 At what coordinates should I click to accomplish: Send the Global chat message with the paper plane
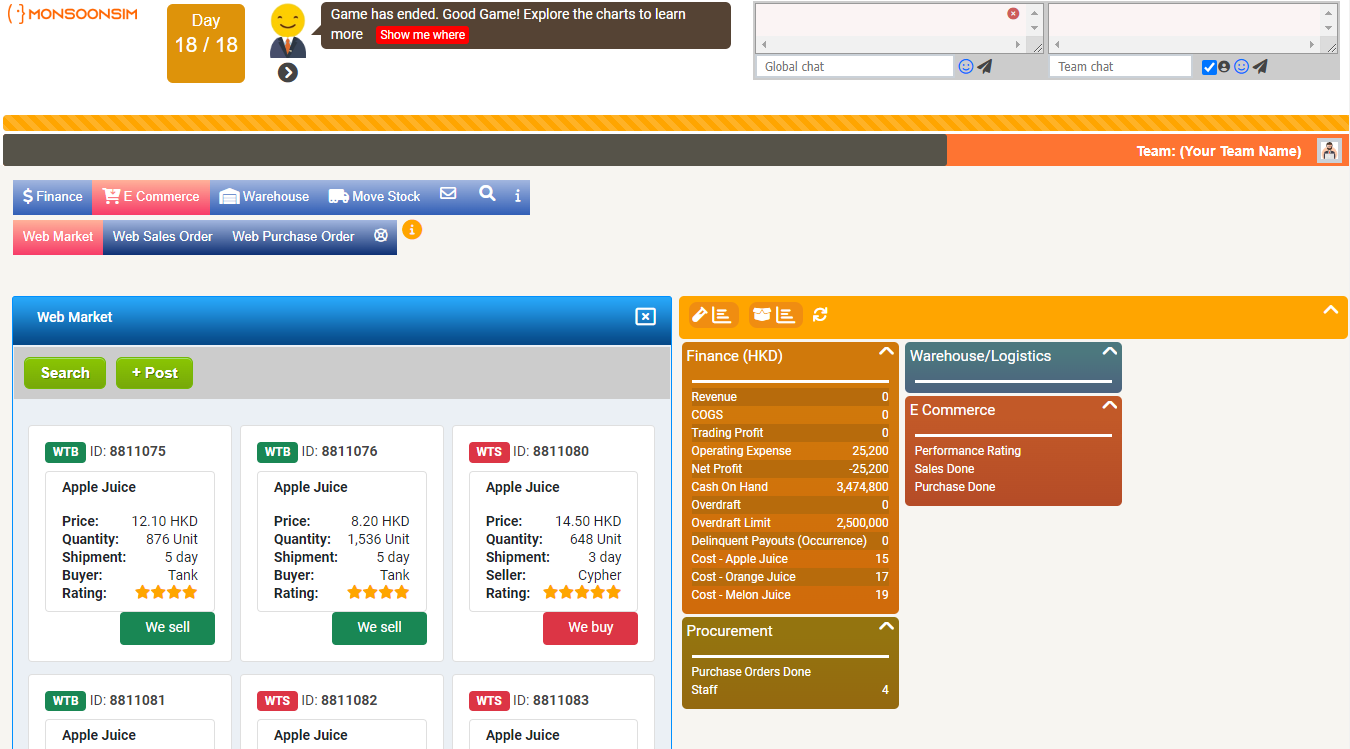(x=985, y=67)
